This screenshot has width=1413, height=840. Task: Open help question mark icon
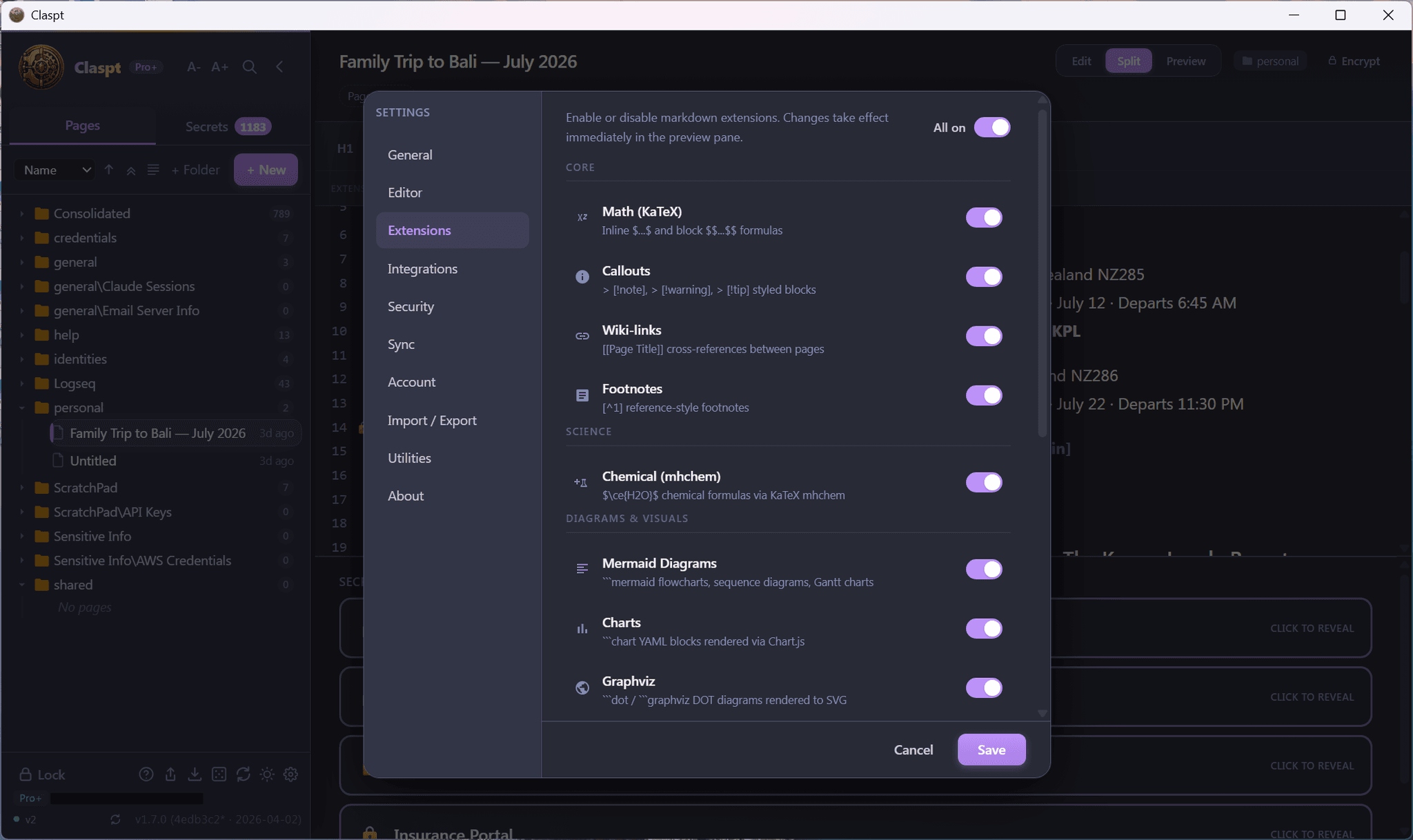click(146, 774)
